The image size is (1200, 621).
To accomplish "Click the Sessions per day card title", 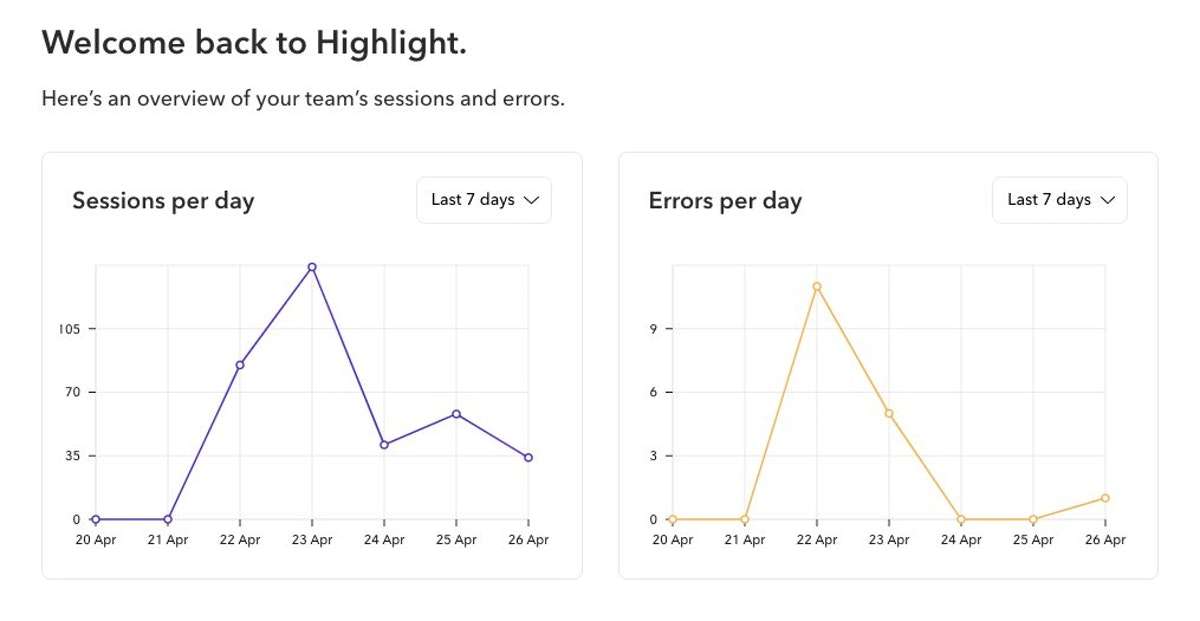I will 163,201.
